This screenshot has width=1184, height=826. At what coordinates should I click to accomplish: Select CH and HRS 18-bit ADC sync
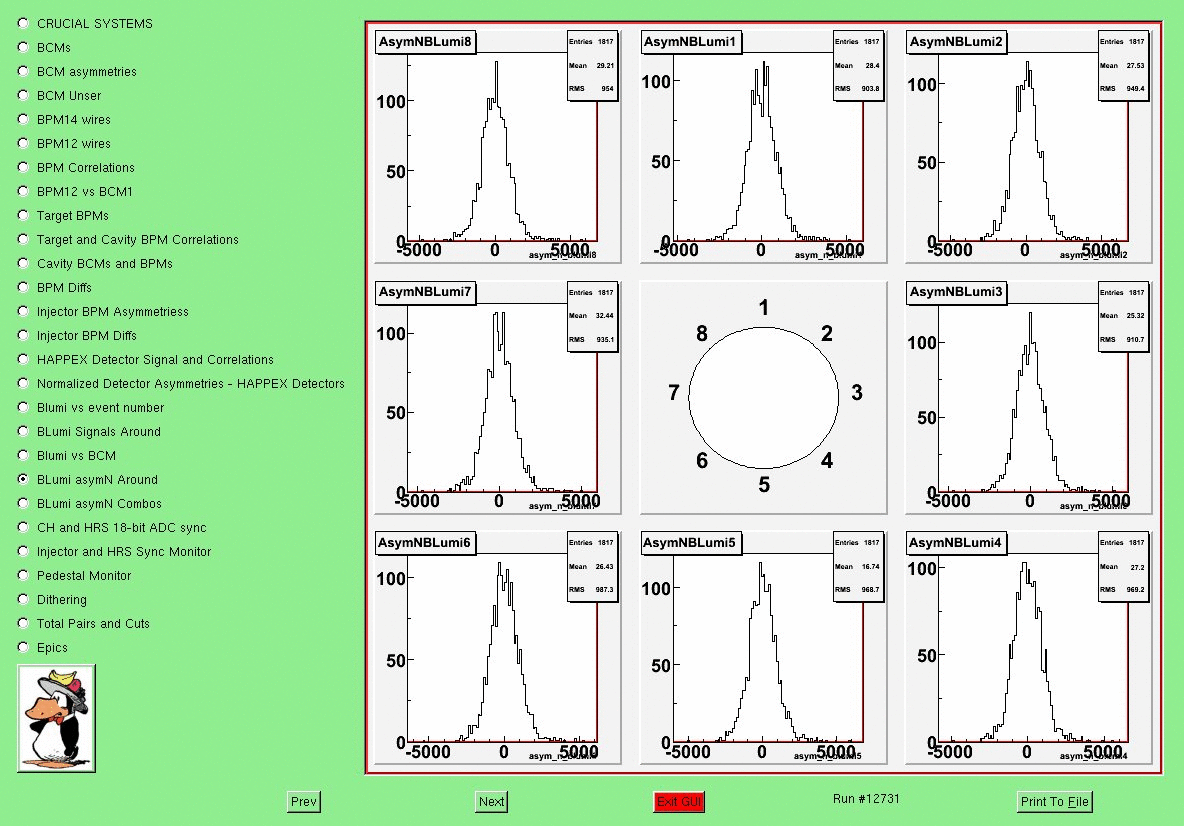[23, 528]
